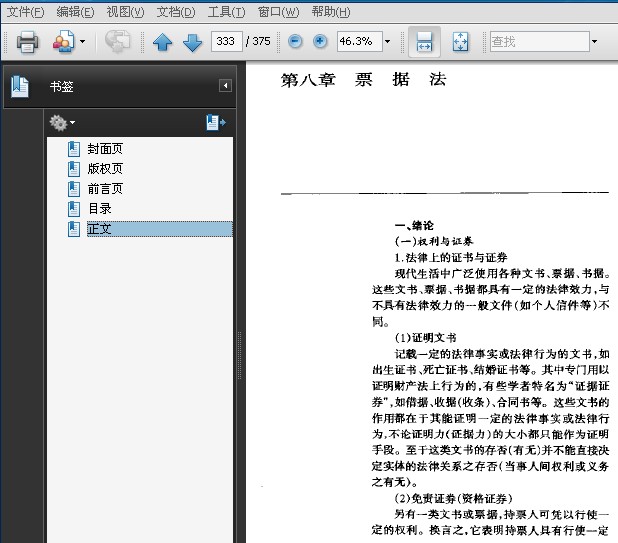Expand the collaborate icon dropdown arrow

coord(82,41)
